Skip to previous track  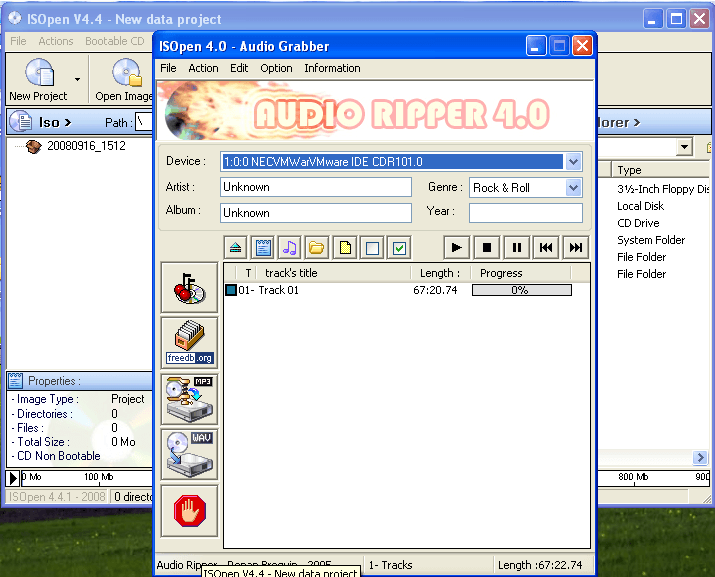coord(546,248)
